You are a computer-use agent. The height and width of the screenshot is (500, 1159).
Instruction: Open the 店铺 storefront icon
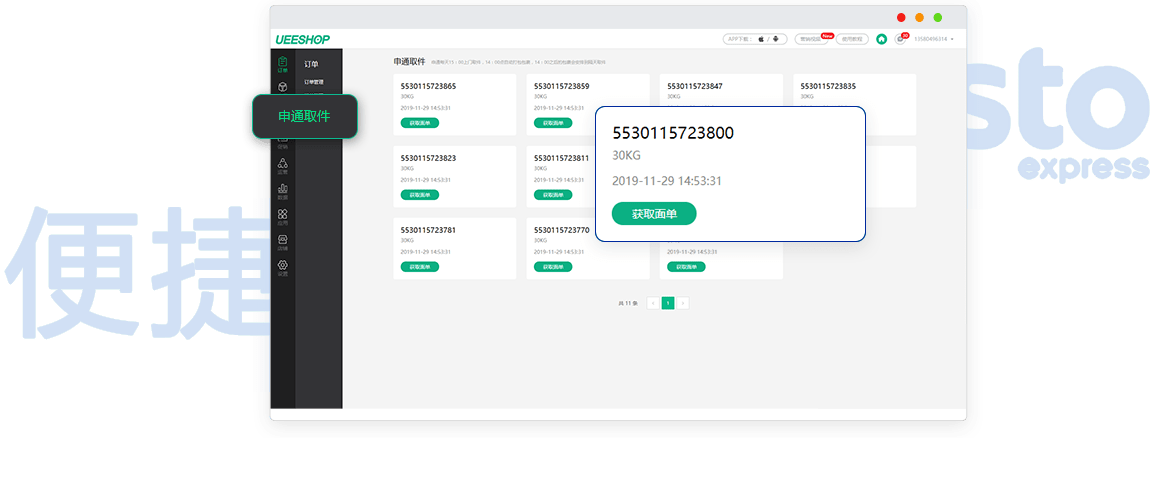(x=282, y=243)
